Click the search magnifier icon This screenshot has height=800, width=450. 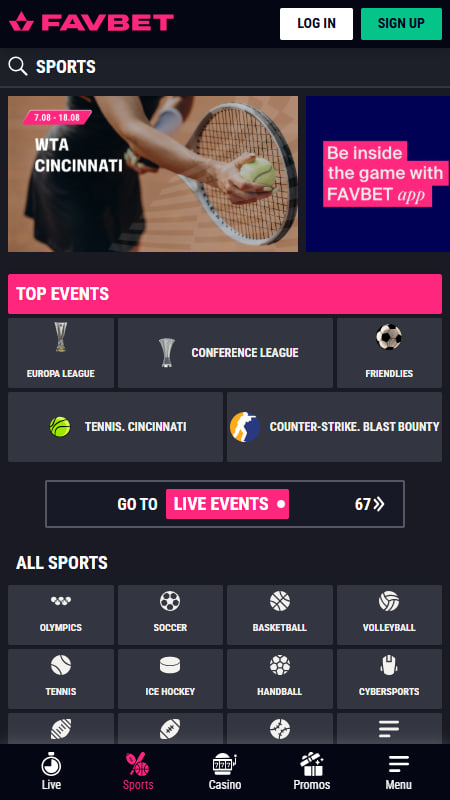[x=18, y=66]
